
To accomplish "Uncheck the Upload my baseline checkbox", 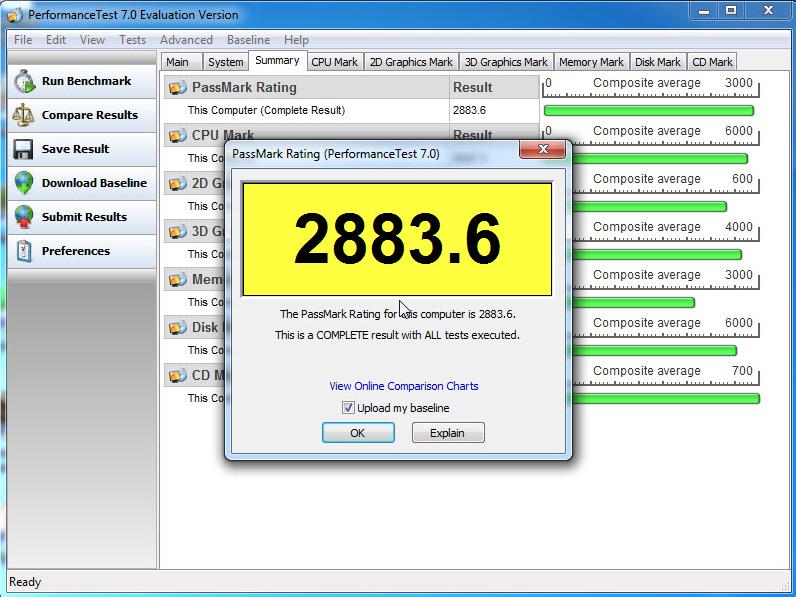I will click(x=348, y=408).
